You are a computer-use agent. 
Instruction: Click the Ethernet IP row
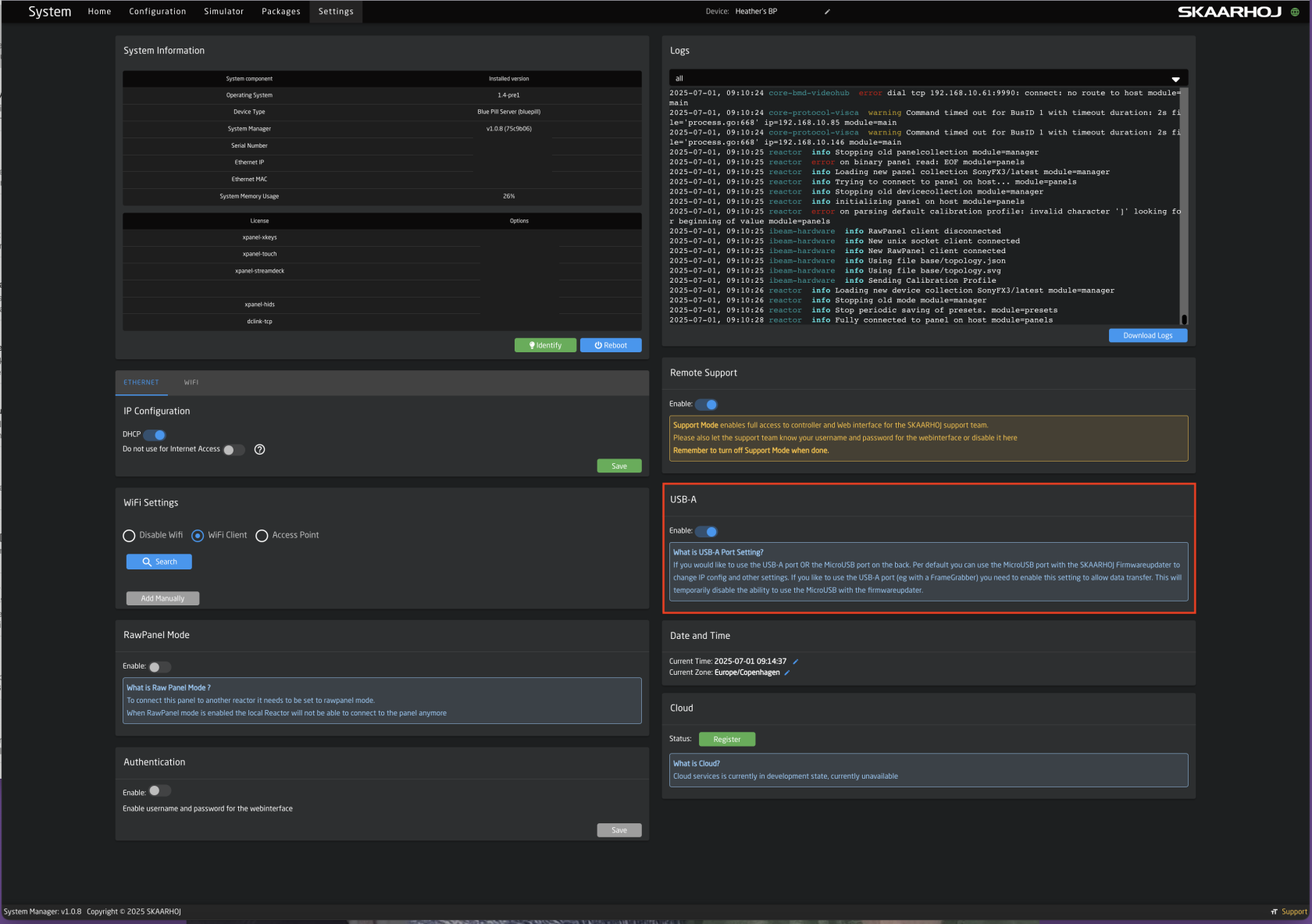[x=382, y=162]
